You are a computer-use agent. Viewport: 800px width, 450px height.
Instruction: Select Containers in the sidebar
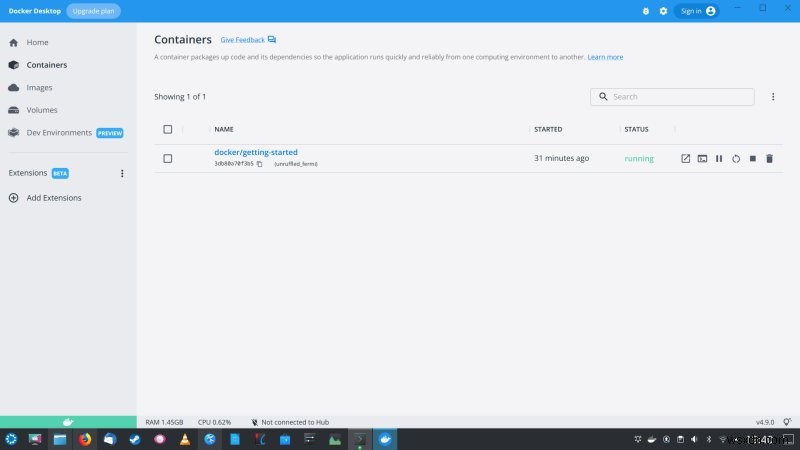(x=46, y=65)
